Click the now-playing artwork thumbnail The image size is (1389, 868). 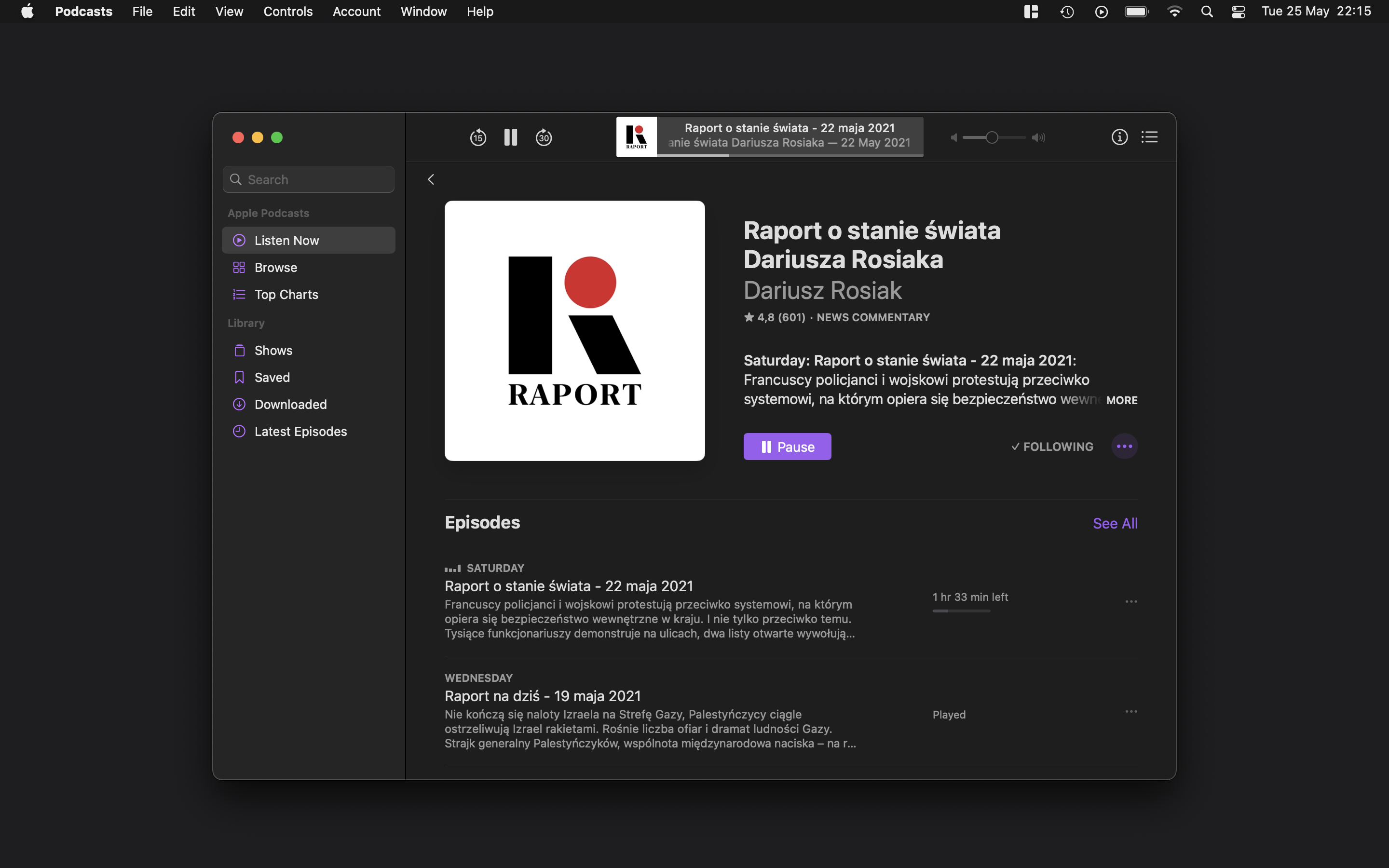(x=636, y=137)
